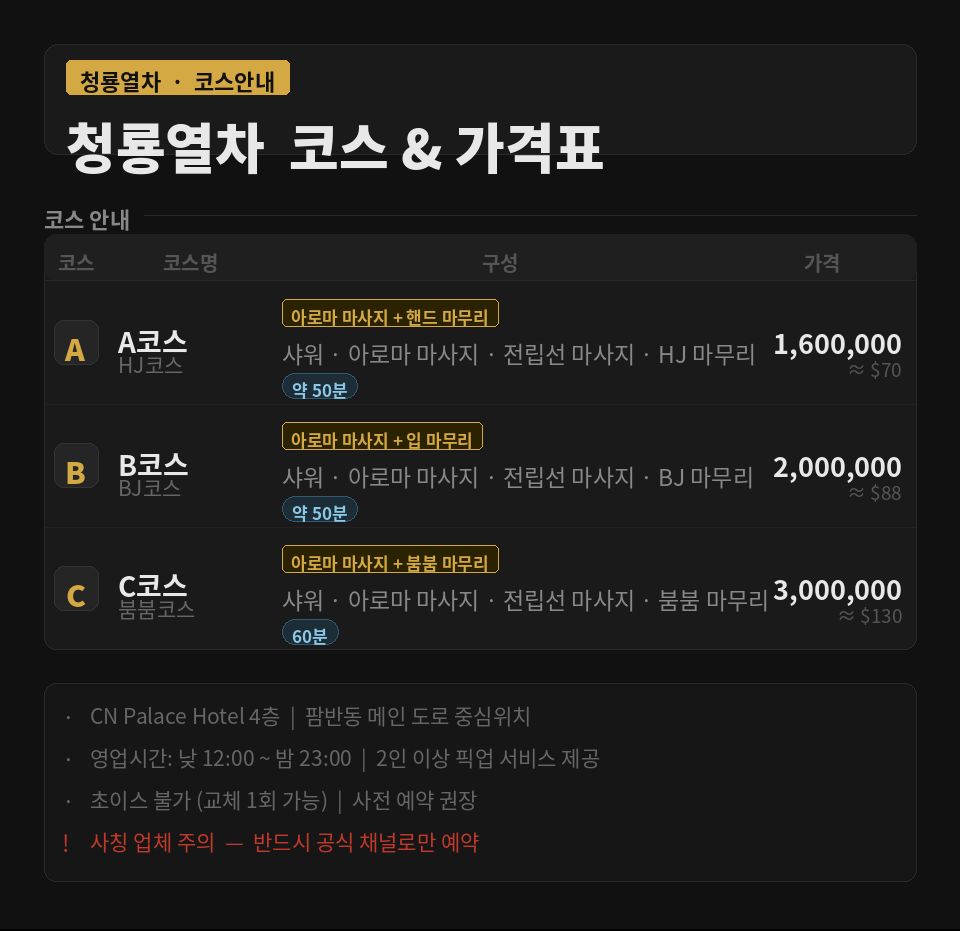
Task: Select the 아로마 마사지 + 붐붐 마무리 tag
Action: 390,560
